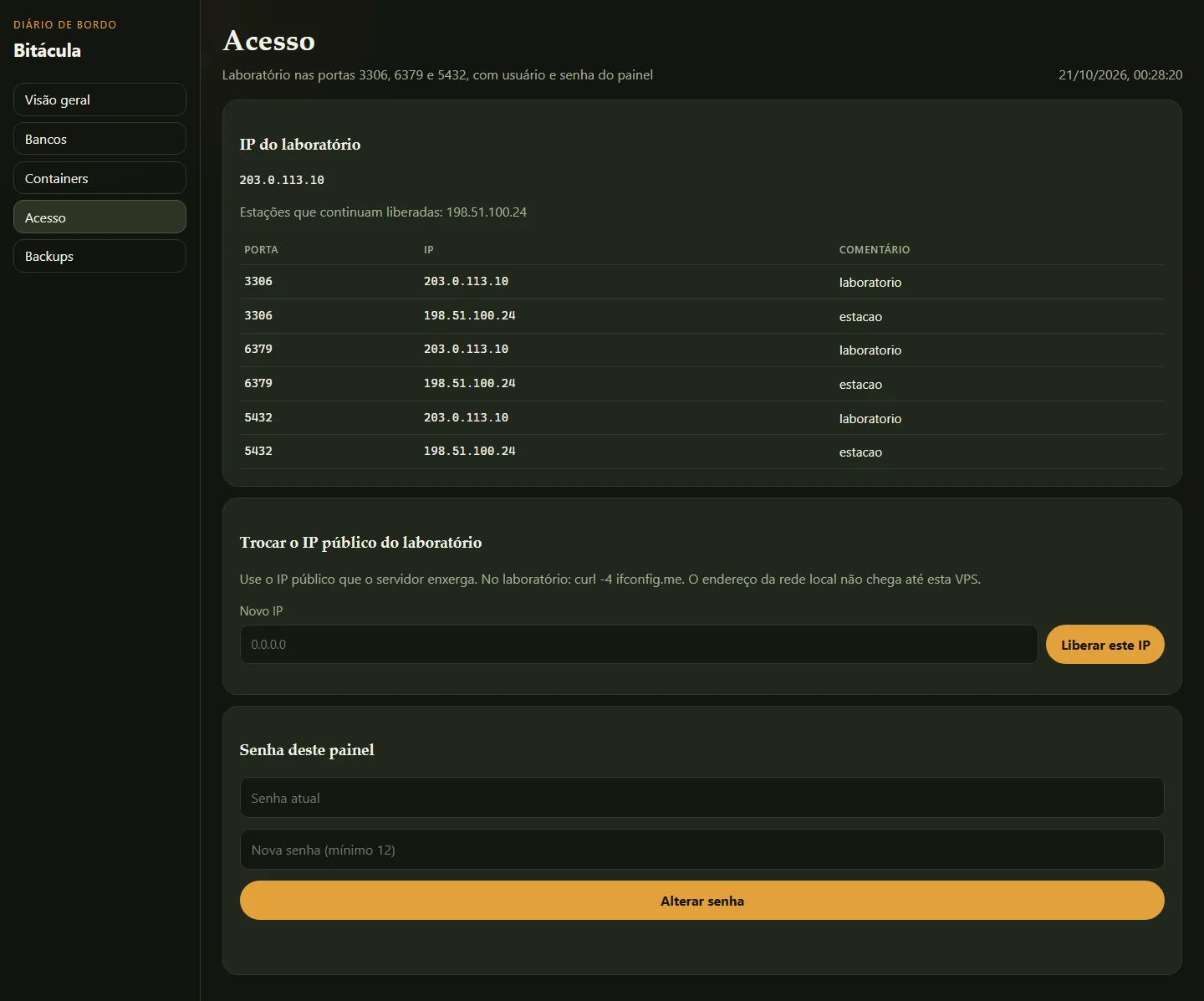Focus the Nova senha field
The width and height of the screenshot is (1204, 1001).
click(x=701, y=850)
